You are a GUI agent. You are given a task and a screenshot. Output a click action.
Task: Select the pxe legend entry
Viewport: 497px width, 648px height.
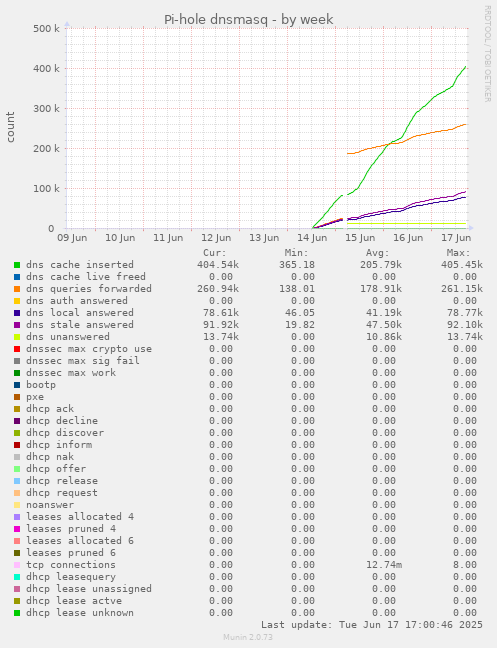coord(35,397)
